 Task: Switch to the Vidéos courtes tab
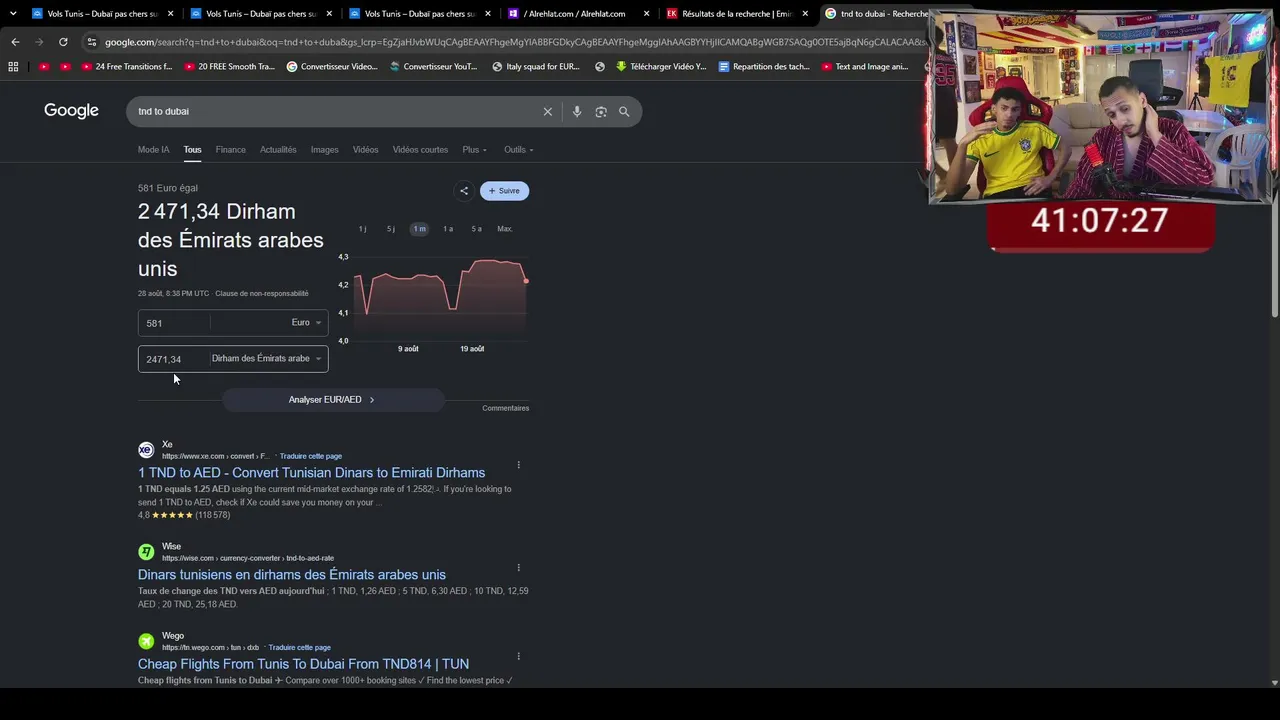420,150
